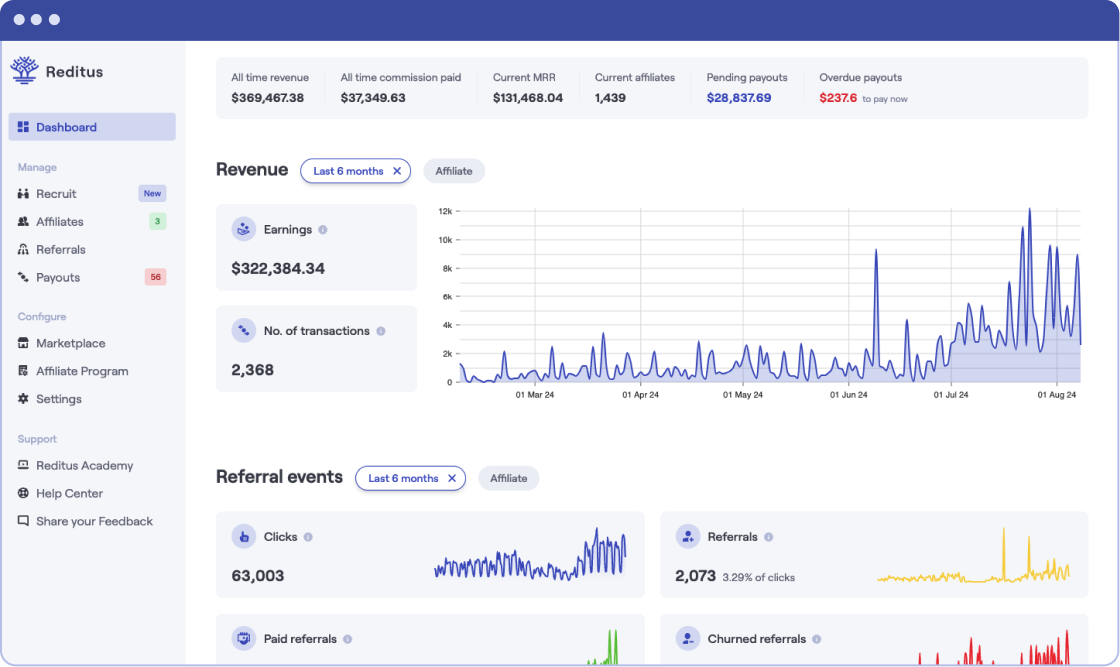Click the info icon beside No. of transactions
Viewport: 1120px width, 667px height.
(x=380, y=331)
